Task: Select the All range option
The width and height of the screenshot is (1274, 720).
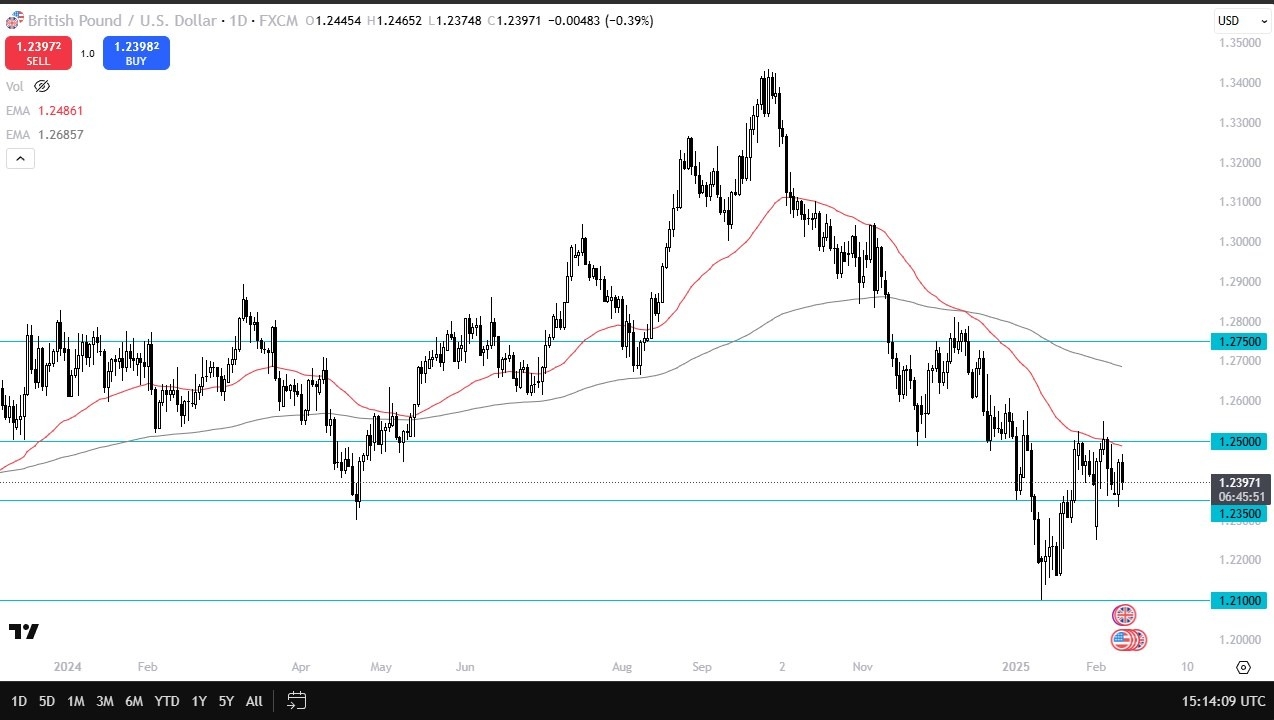Action: [x=253, y=701]
